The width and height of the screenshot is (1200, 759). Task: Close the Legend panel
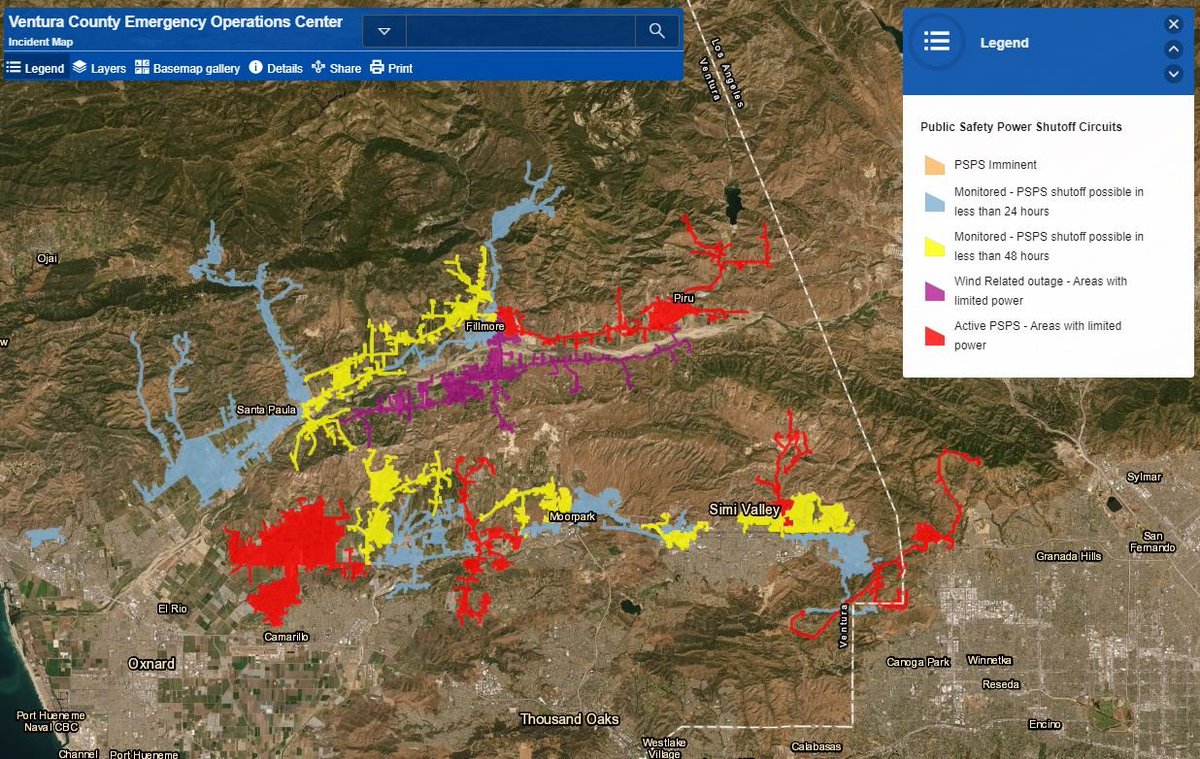click(1174, 24)
